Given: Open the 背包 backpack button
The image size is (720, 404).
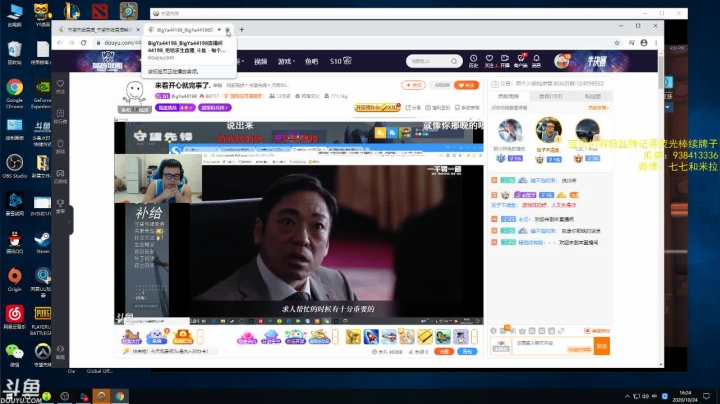Looking at the screenshot, I should (x=467, y=351).
